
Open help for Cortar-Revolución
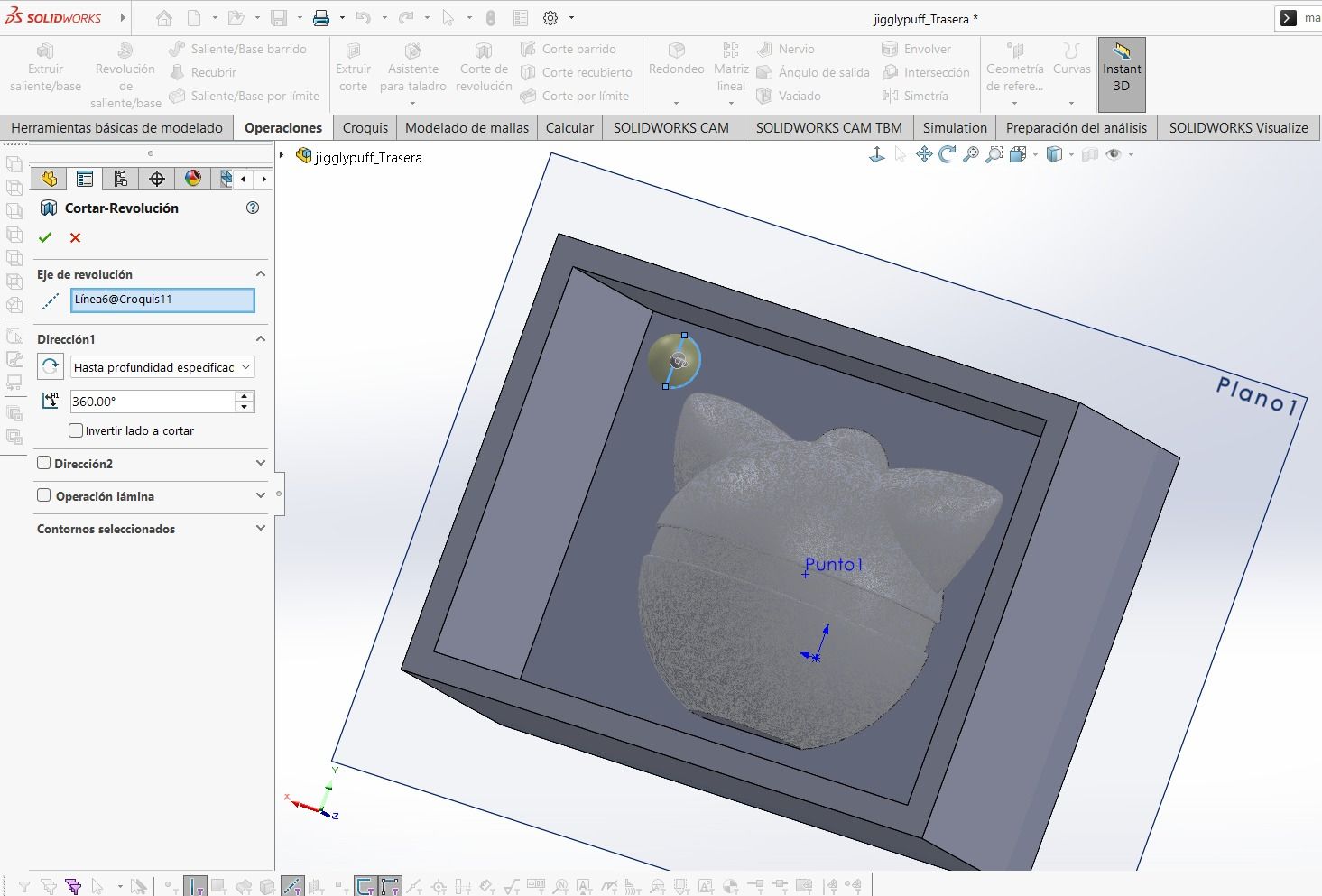[x=253, y=208]
